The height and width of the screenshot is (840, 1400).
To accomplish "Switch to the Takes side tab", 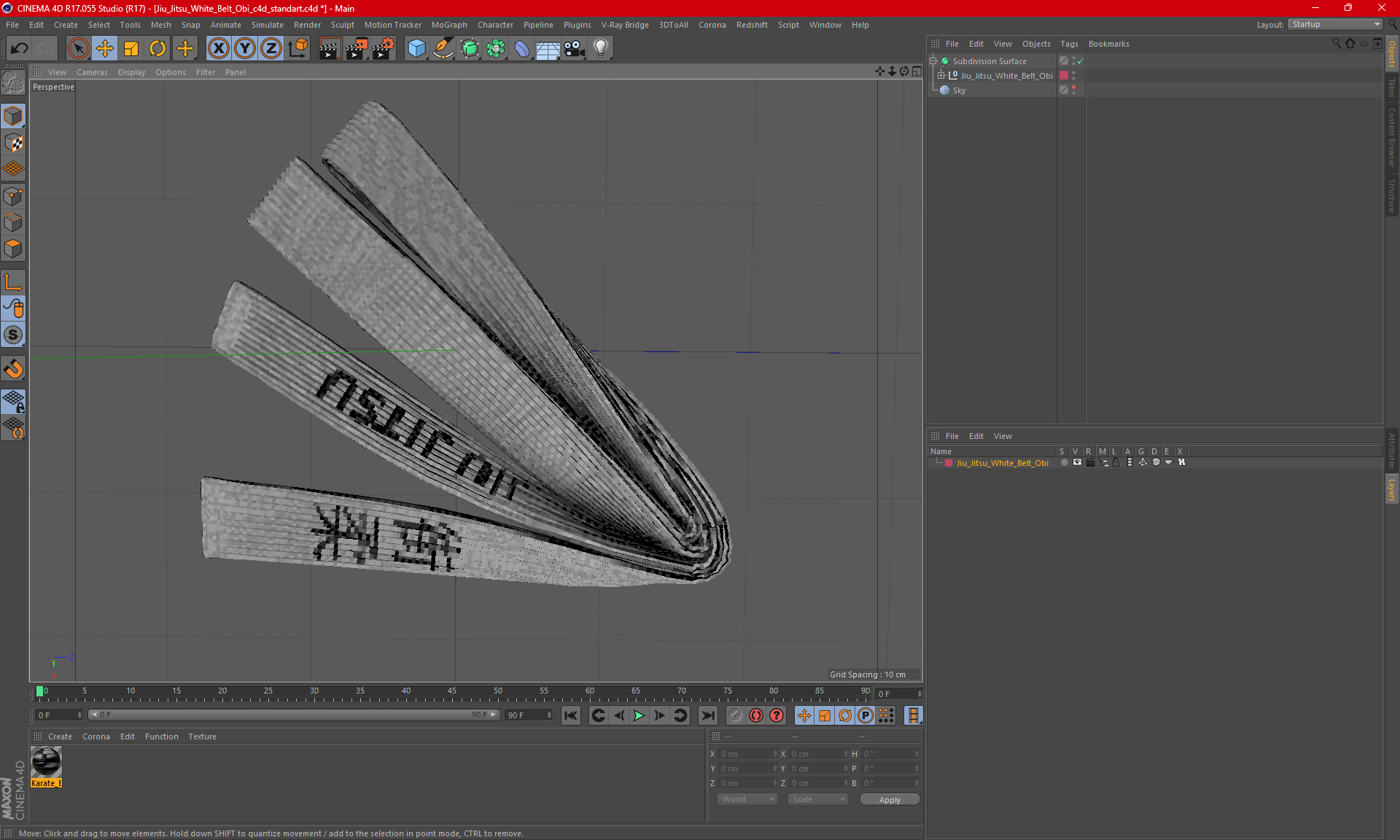I will (x=1391, y=87).
